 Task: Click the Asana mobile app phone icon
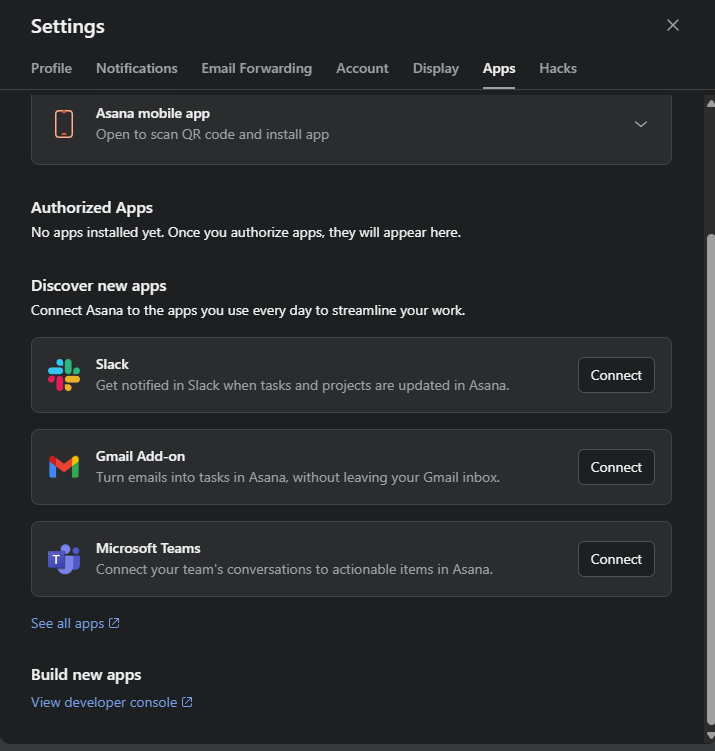click(64, 124)
